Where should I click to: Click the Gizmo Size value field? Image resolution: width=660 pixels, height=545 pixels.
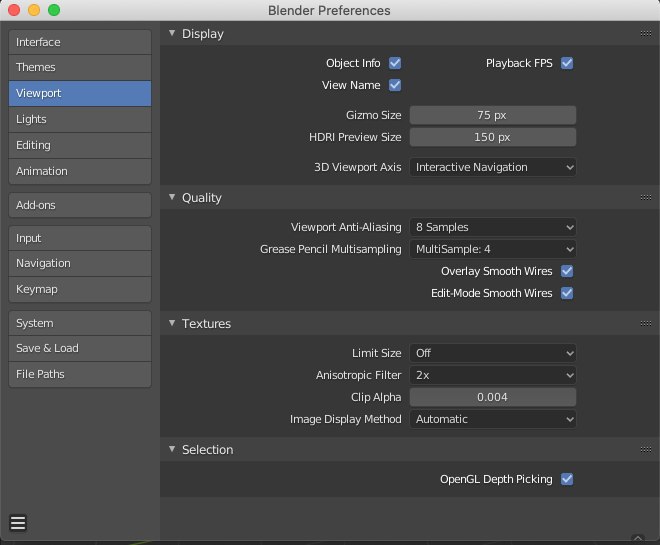tap(492, 115)
